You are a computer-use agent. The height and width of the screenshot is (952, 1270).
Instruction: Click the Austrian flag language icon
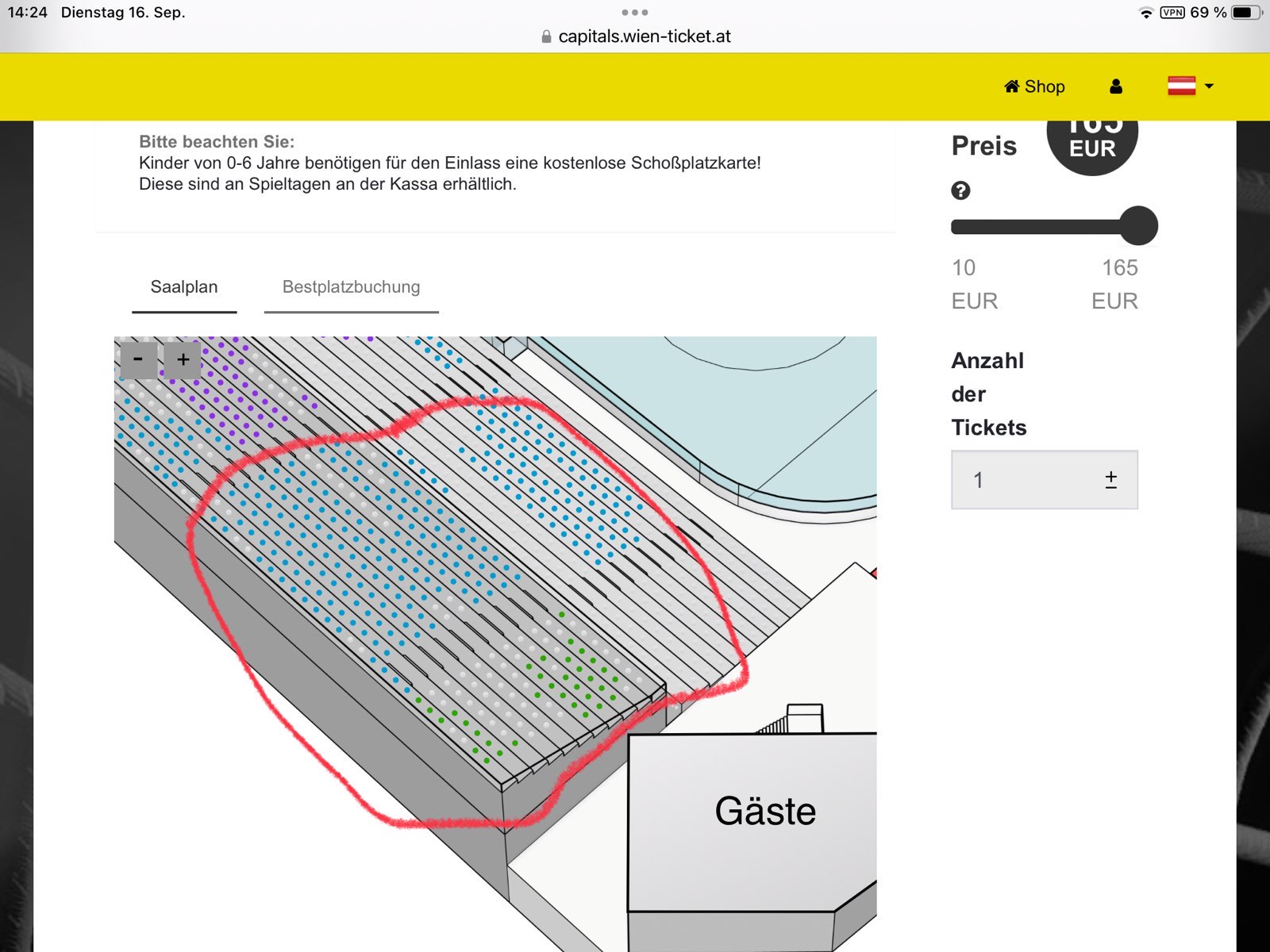[x=1181, y=86]
